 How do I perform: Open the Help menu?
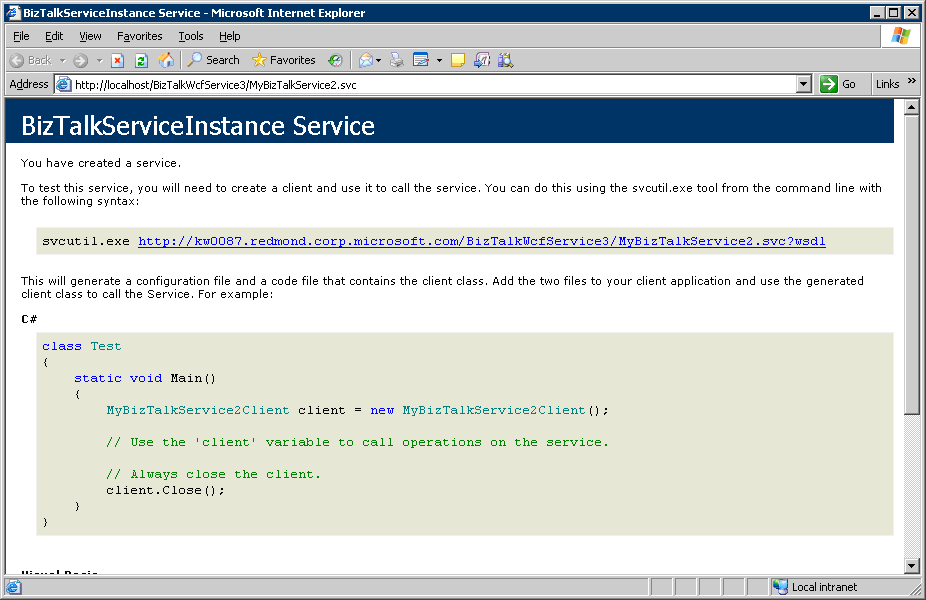click(x=230, y=36)
